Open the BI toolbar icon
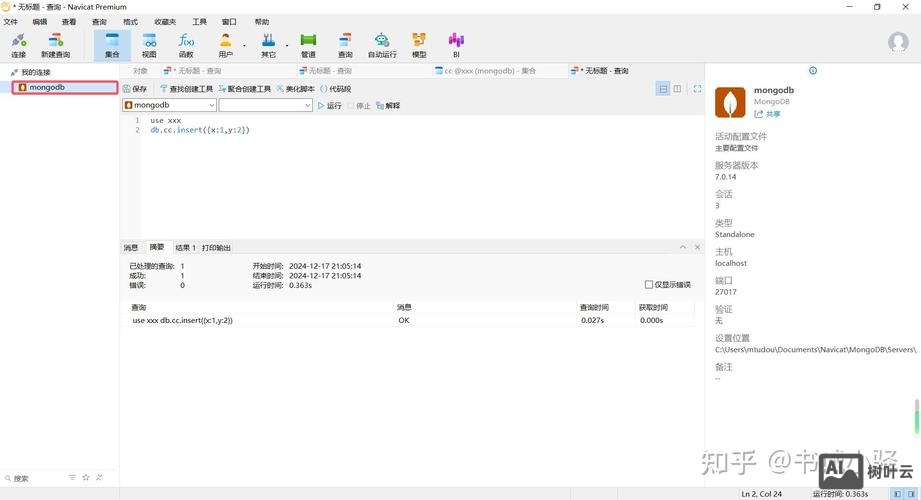 [x=456, y=45]
